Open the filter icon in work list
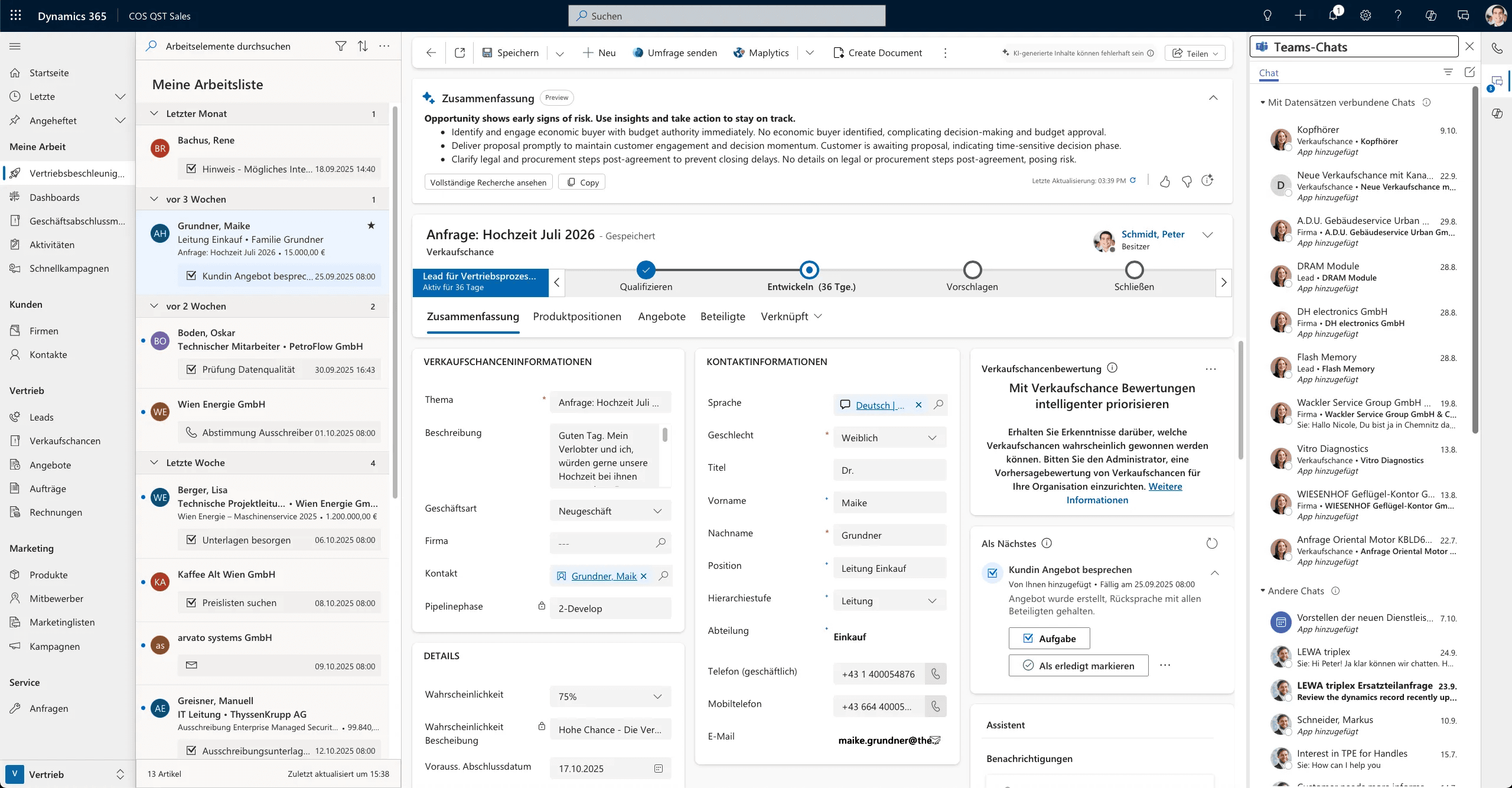The width and height of the screenshot is (1512, 788). (341, 46)
